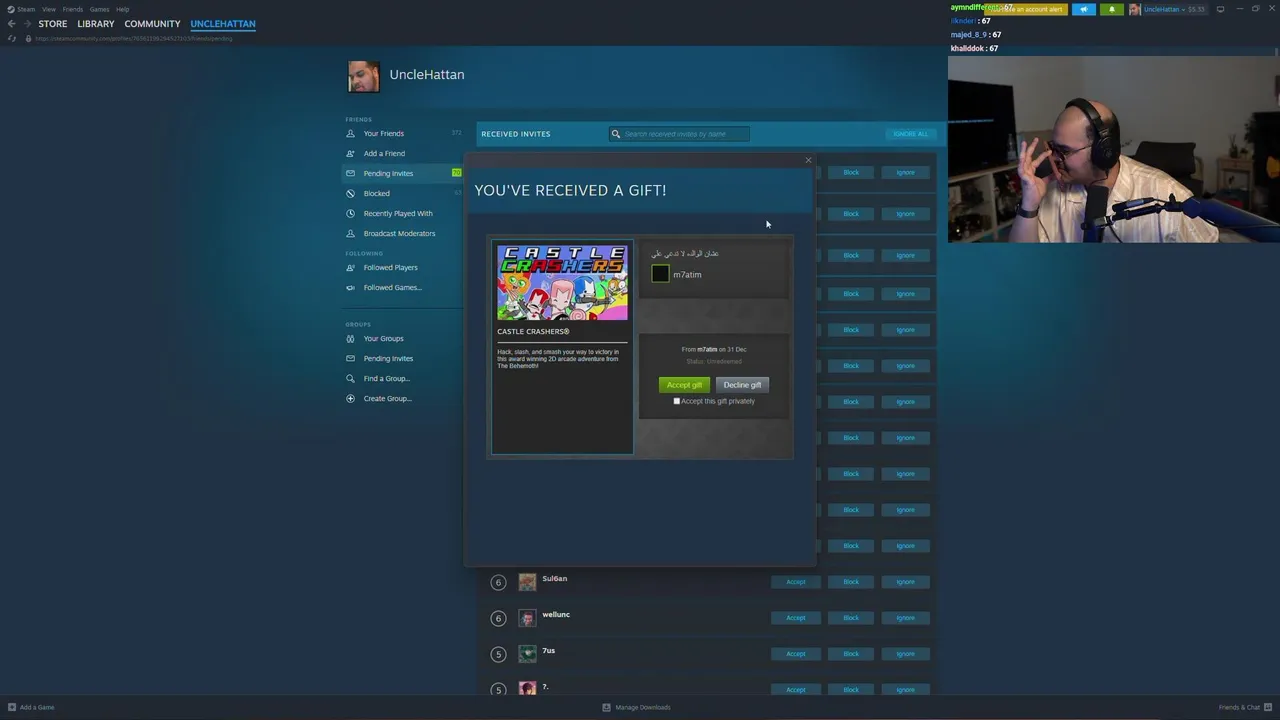Screen dimensions: 1280x720
Task: Open the Help menu
Action: pos(122,9)
